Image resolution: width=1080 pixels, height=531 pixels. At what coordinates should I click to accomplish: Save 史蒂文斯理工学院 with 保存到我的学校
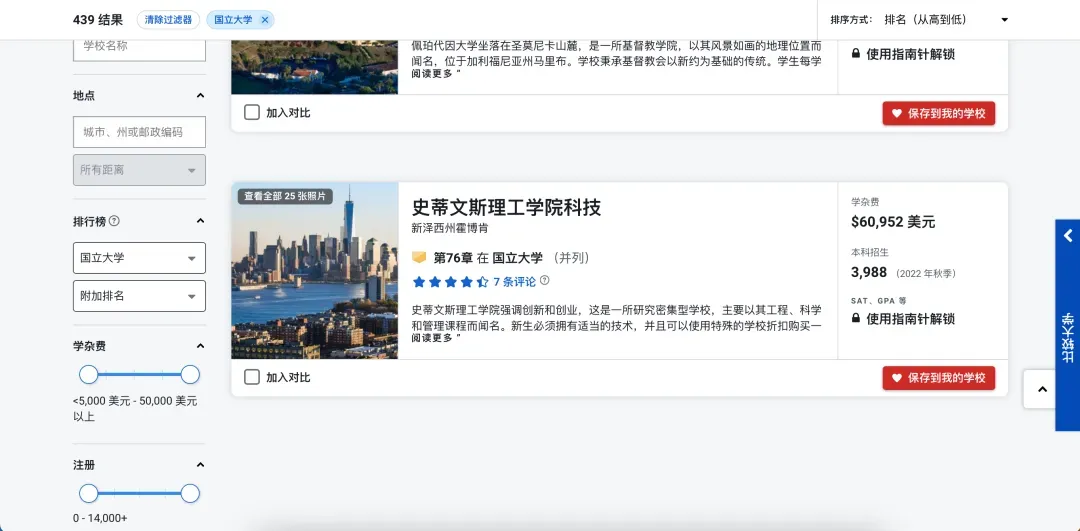tap(939, 378)
